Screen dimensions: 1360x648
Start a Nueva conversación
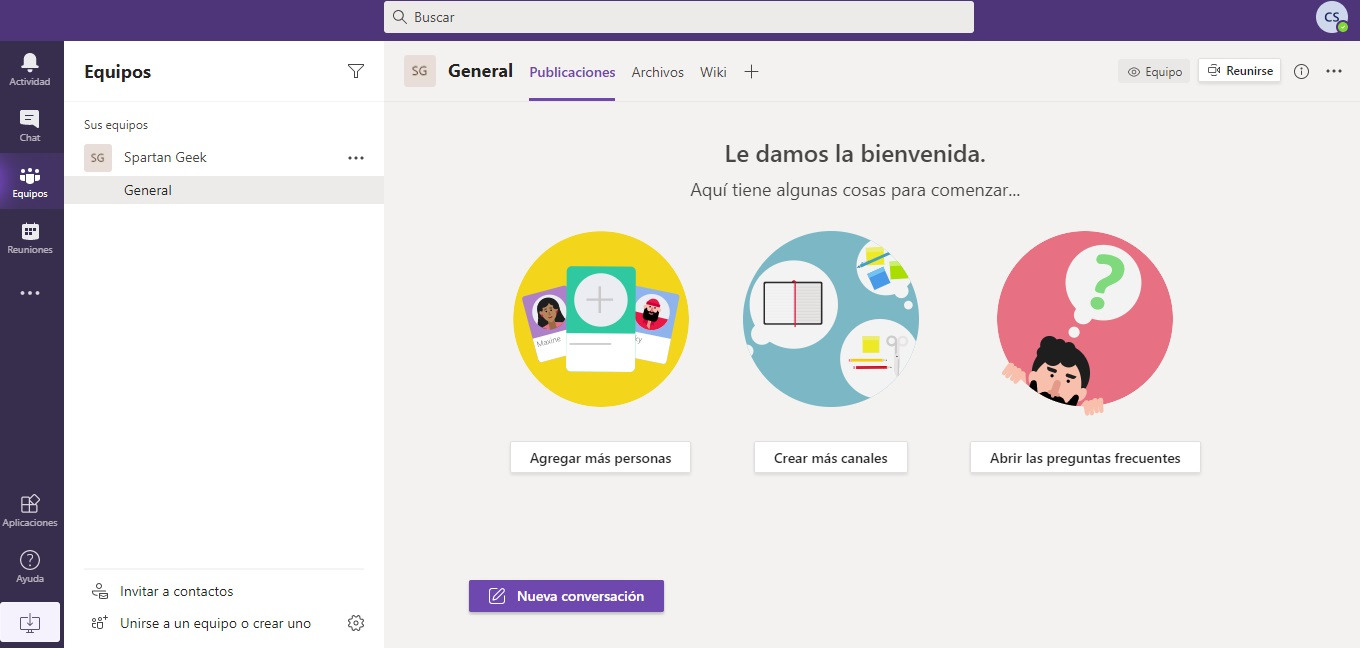click(x=566, y=596)
